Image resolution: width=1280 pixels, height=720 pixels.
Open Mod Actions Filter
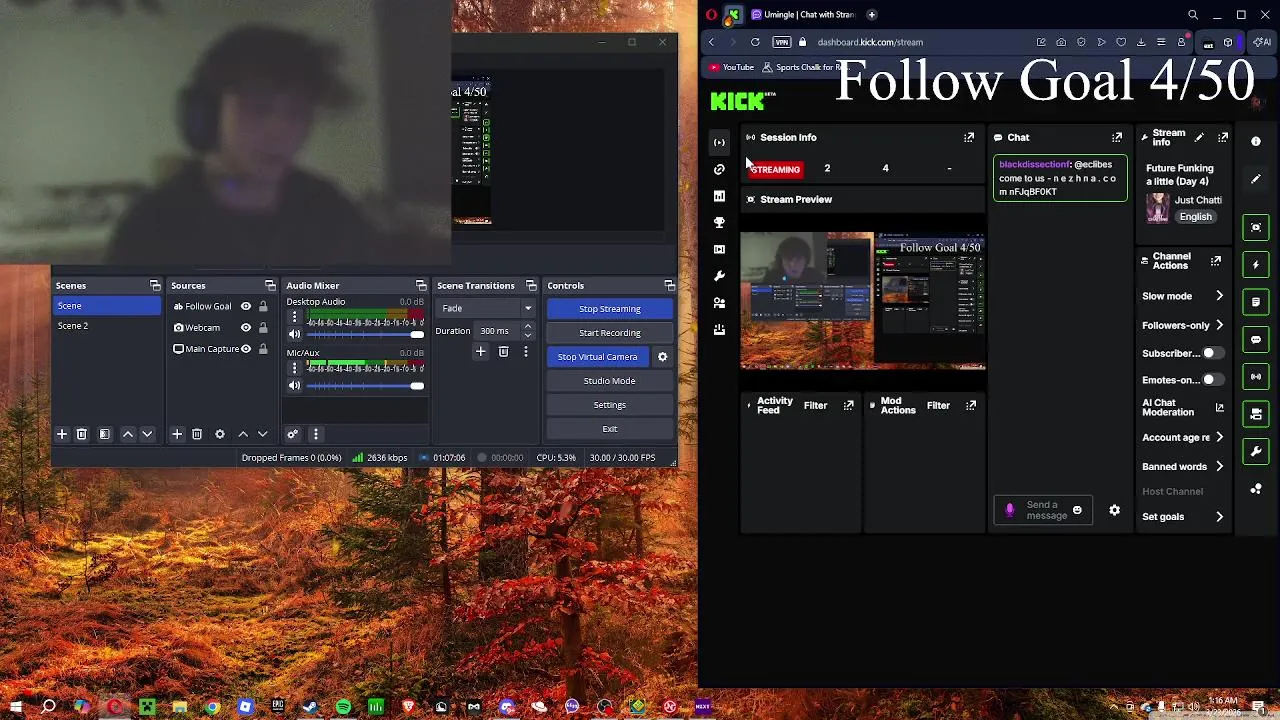(x=938, y=406)
